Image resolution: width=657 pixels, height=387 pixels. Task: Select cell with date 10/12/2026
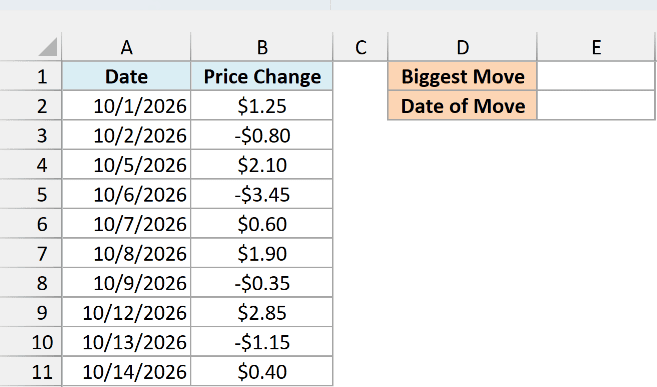126,312
